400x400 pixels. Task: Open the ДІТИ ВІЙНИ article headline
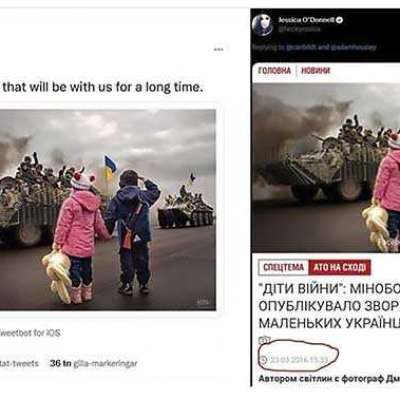329,306
